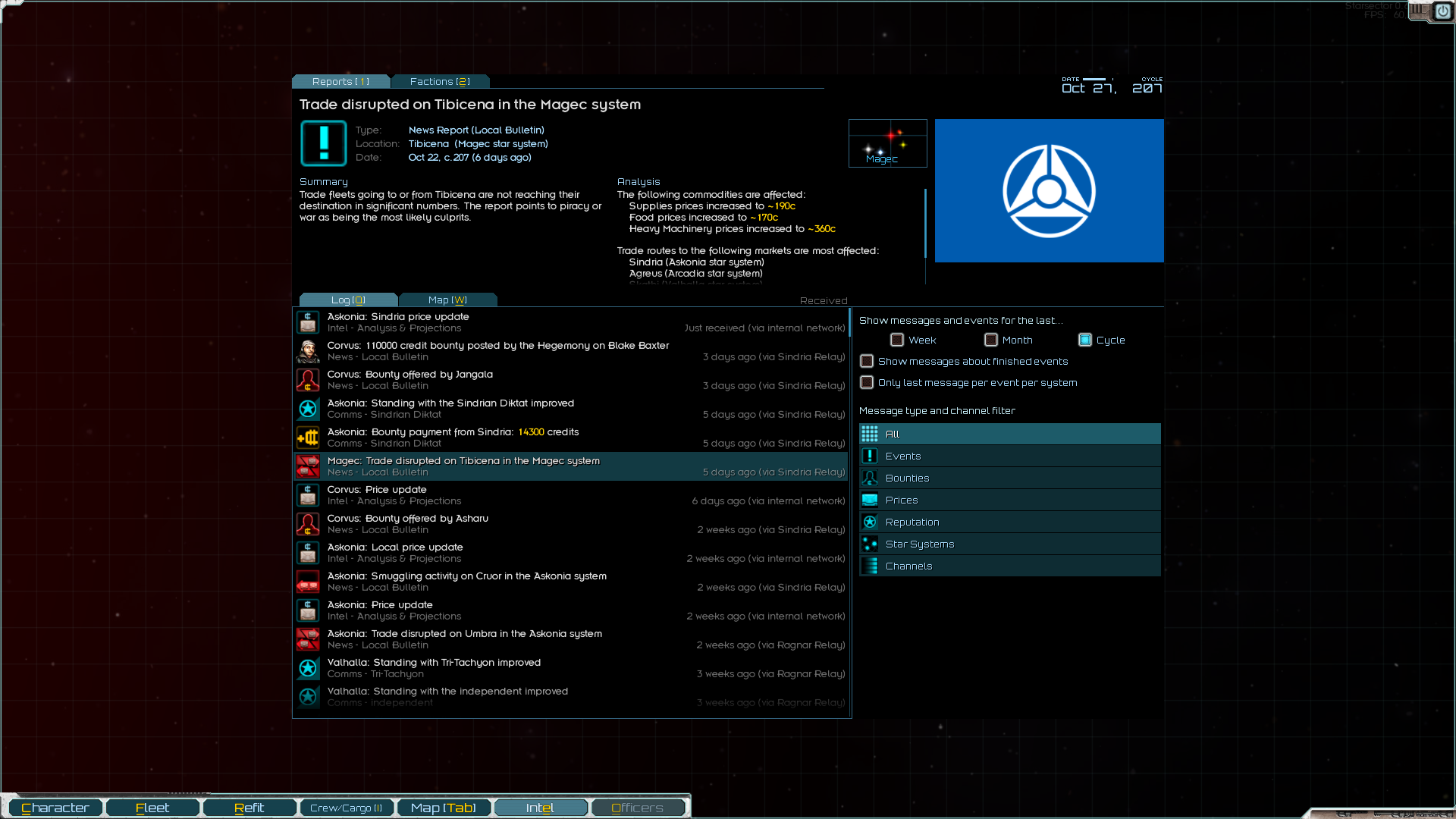Screen dimensions: 1456x819
Task: Click the exclamation news report icon
Action: pyautogui.click(x=324, y=143)
